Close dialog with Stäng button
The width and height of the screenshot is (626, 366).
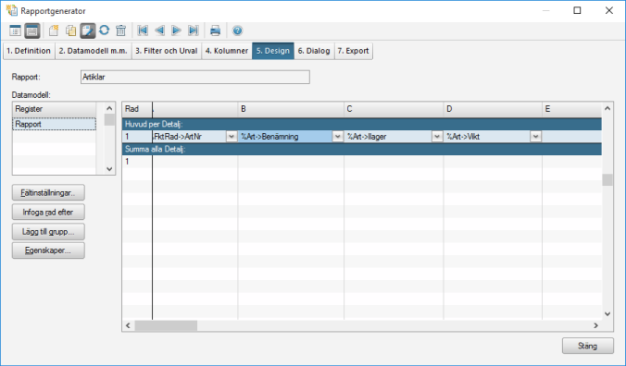coord(588,346)
